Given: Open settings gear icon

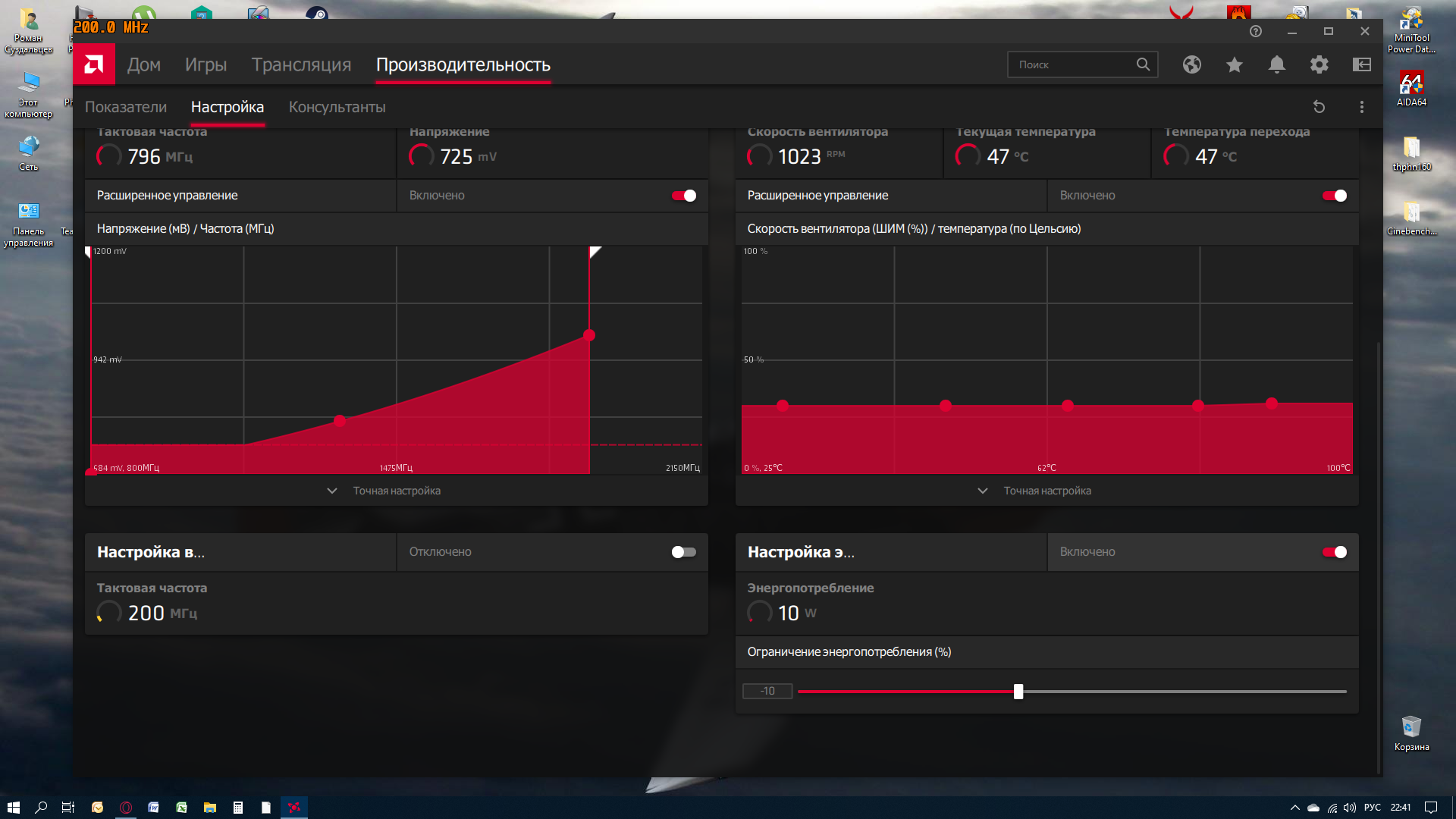Looking at the screenshot, I should (1319, 64).
